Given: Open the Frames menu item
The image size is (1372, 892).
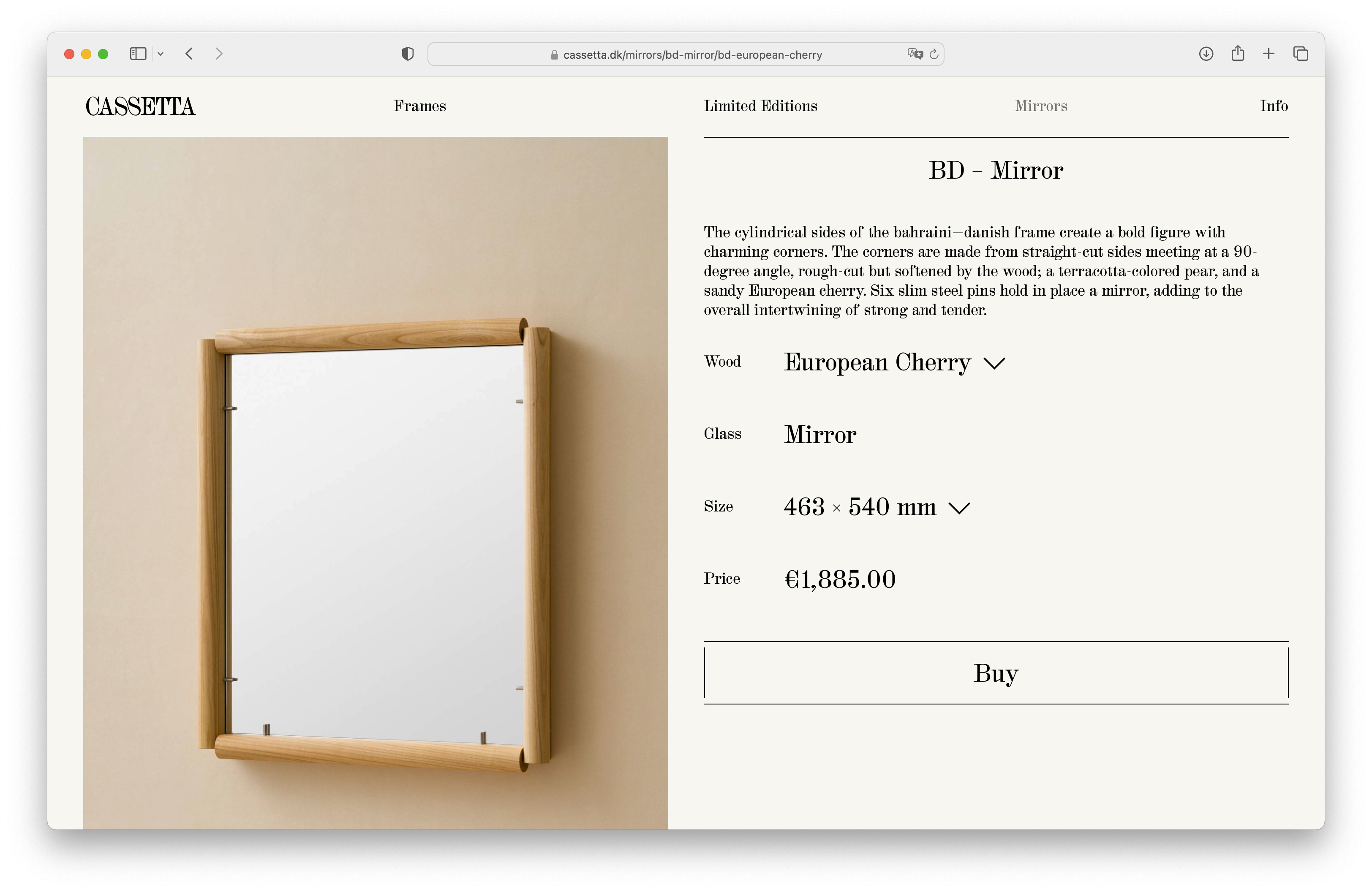Looking at the screenshot, I should (420, 106).
